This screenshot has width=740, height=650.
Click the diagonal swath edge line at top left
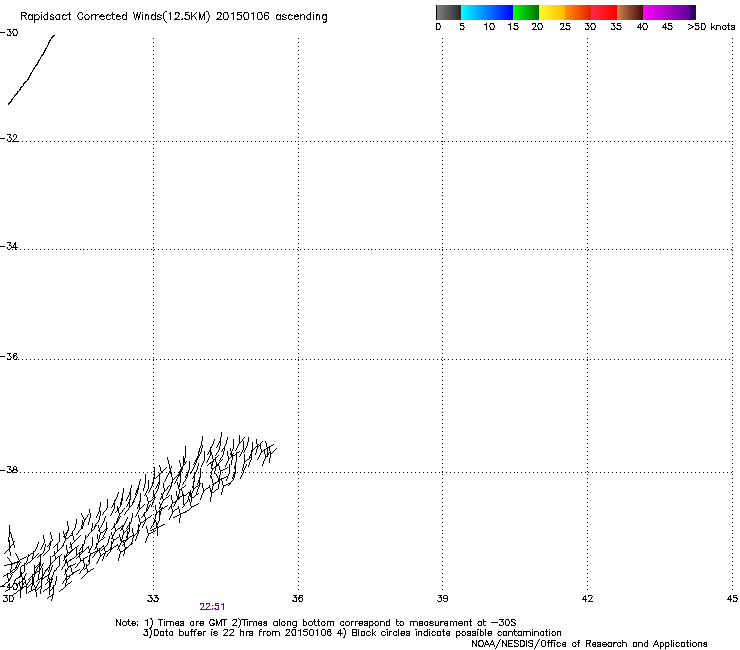[31, 69]
